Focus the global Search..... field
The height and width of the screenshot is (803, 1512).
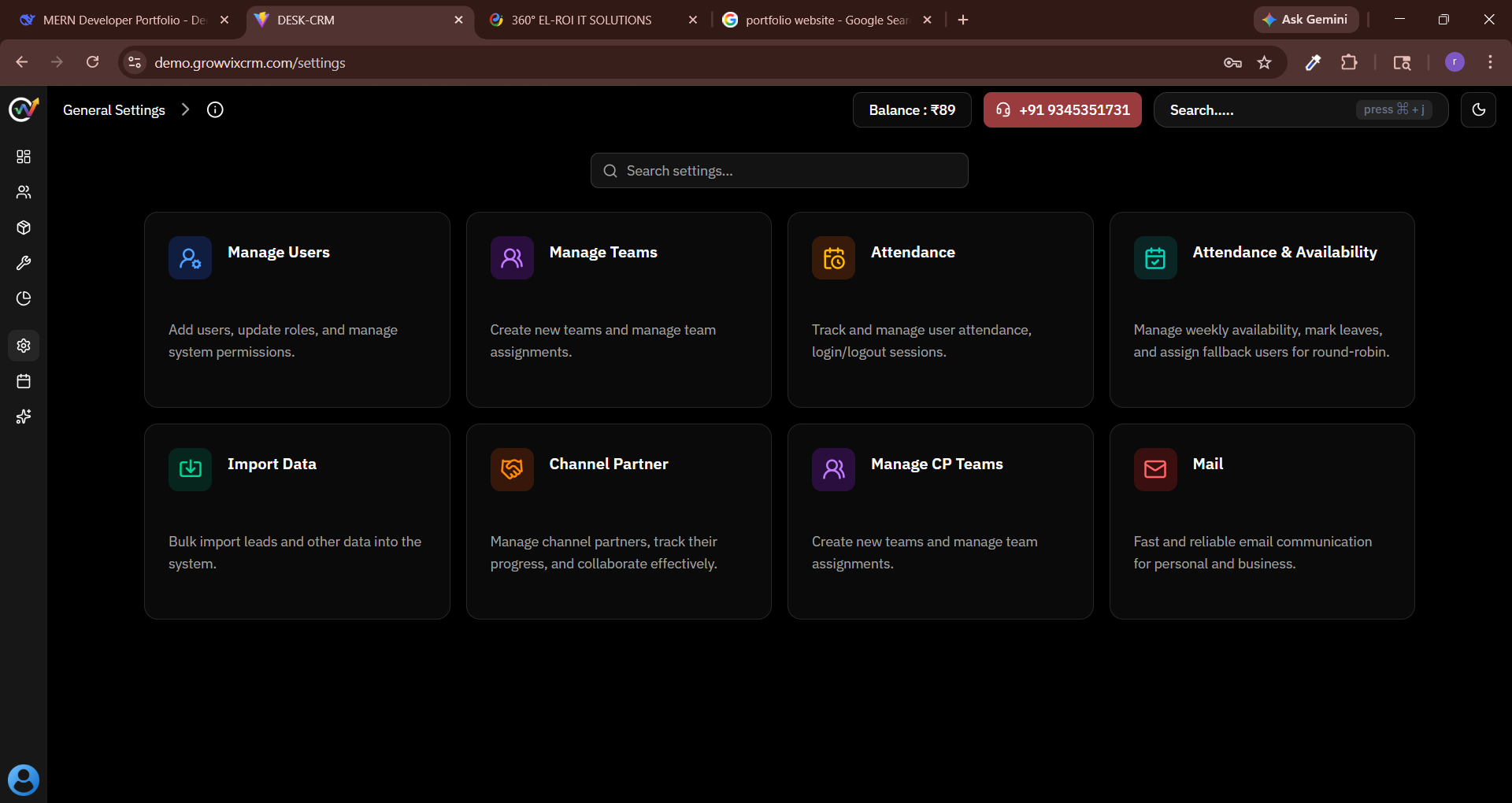[x=1301, y=109]
